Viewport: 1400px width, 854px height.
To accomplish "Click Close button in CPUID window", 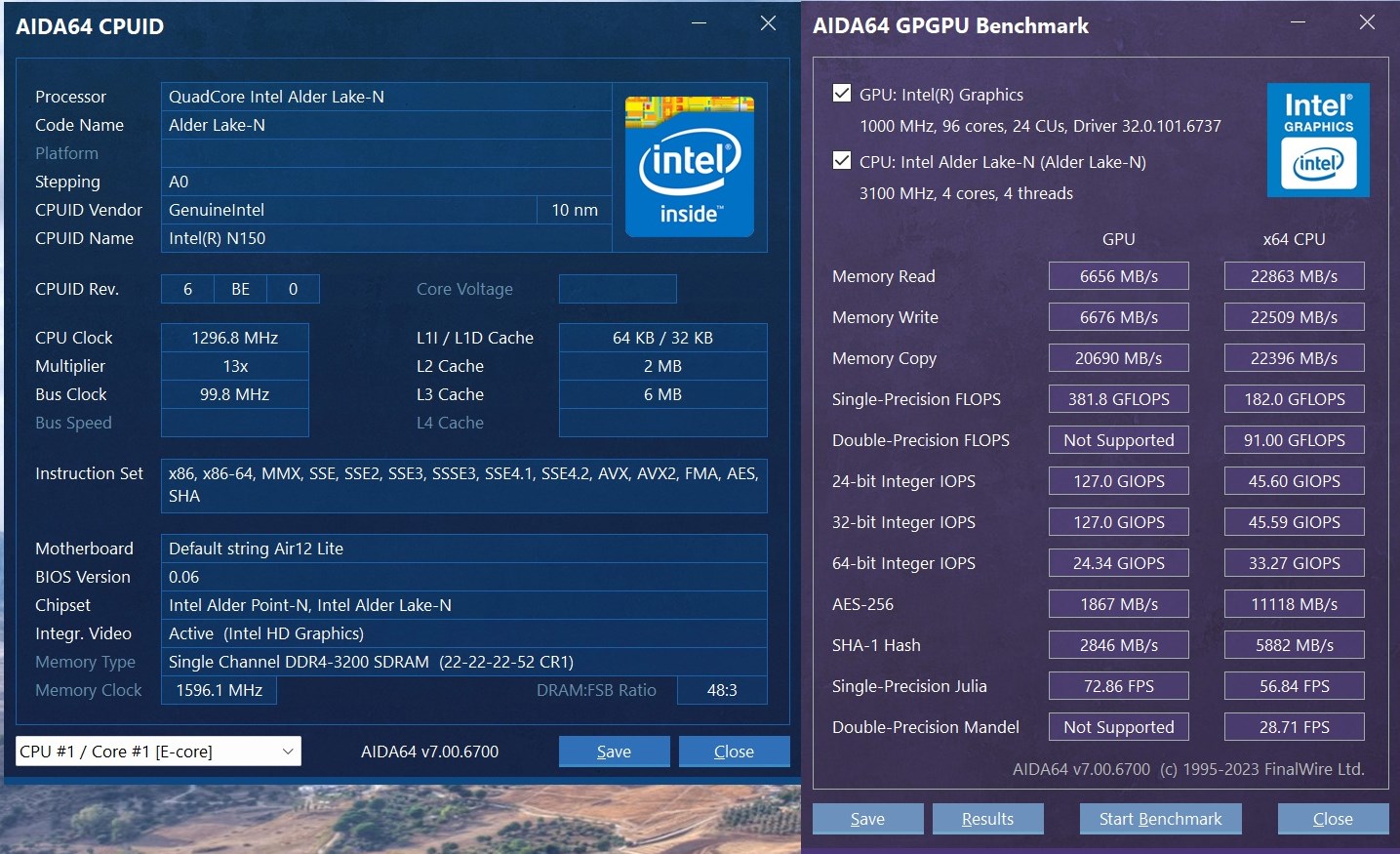I will 734,752.
